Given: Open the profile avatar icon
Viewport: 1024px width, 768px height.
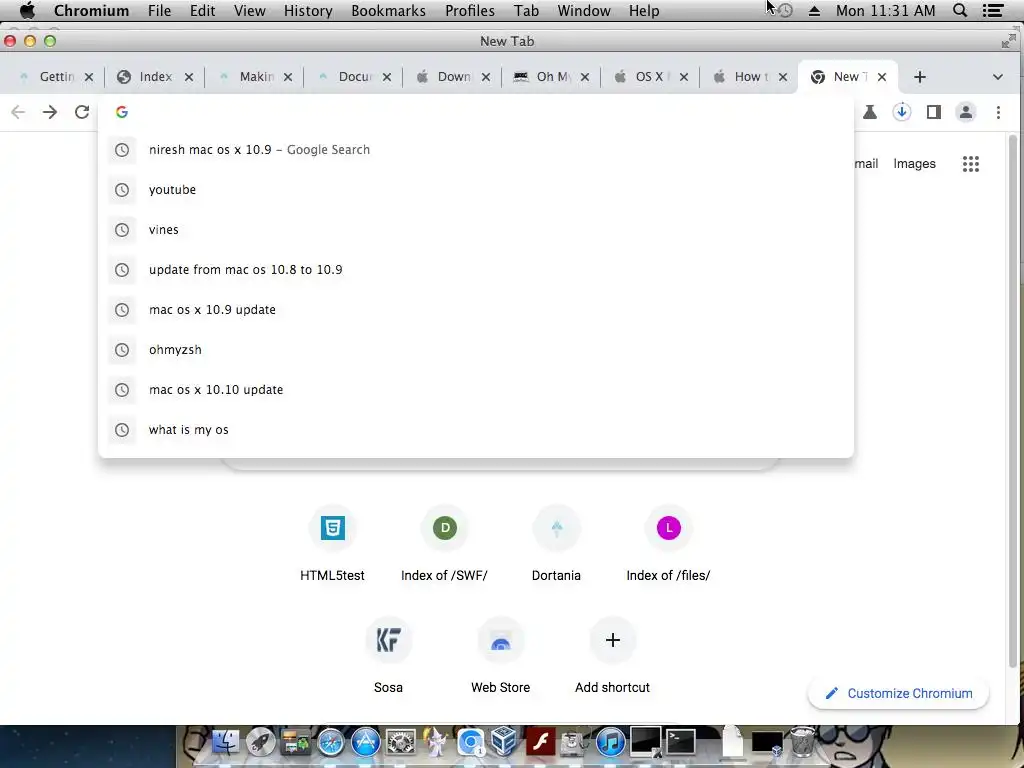Looking at the screenshot, I should pos(966,112).
